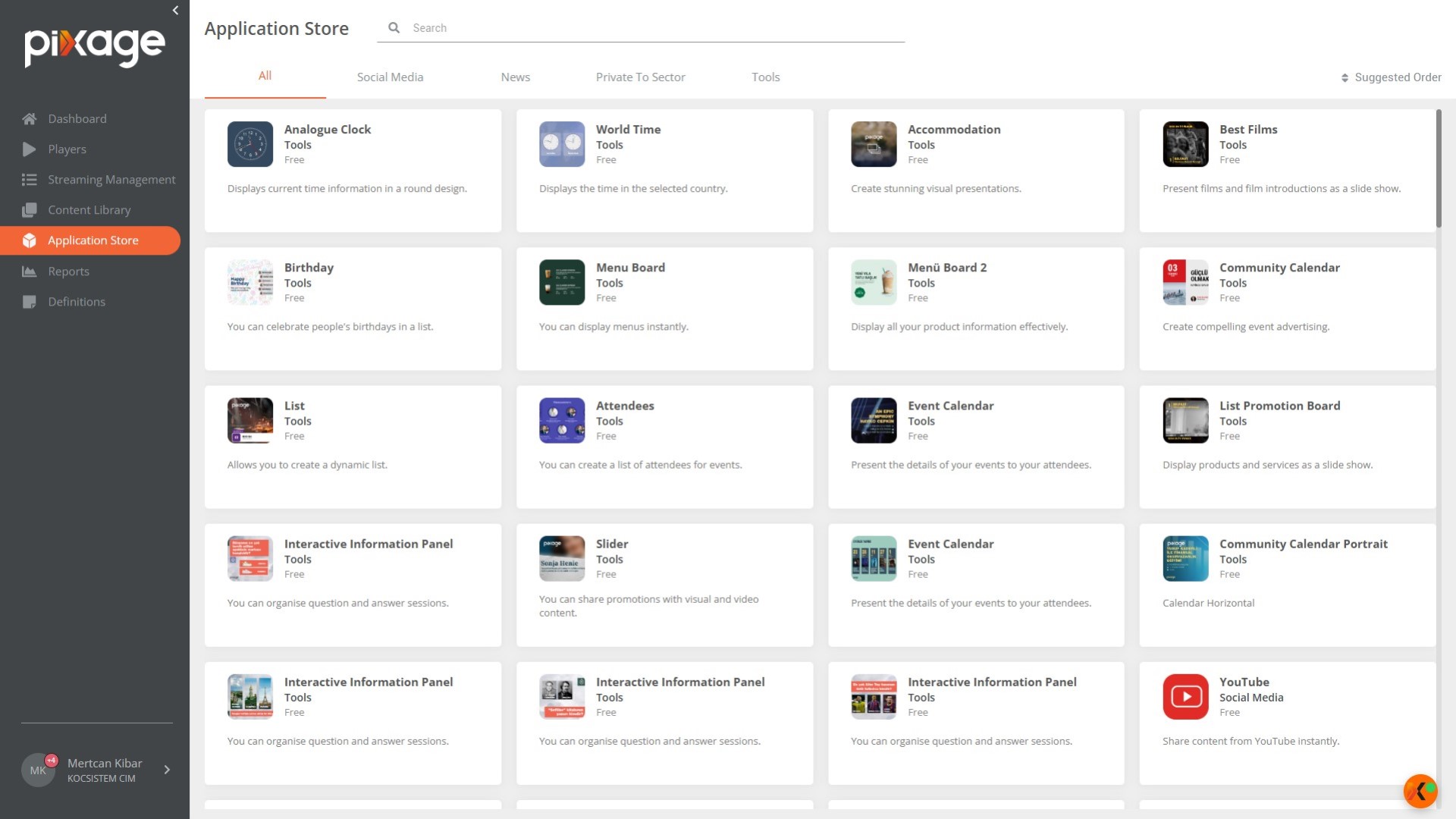Click the Menu Board app icon

562,282
